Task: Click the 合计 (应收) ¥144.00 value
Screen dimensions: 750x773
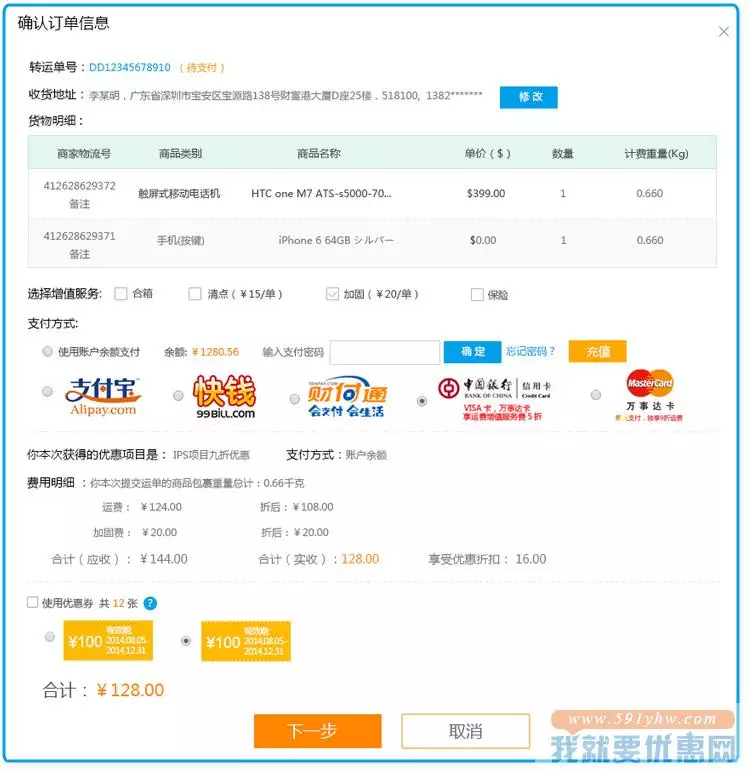Action: 164,559
